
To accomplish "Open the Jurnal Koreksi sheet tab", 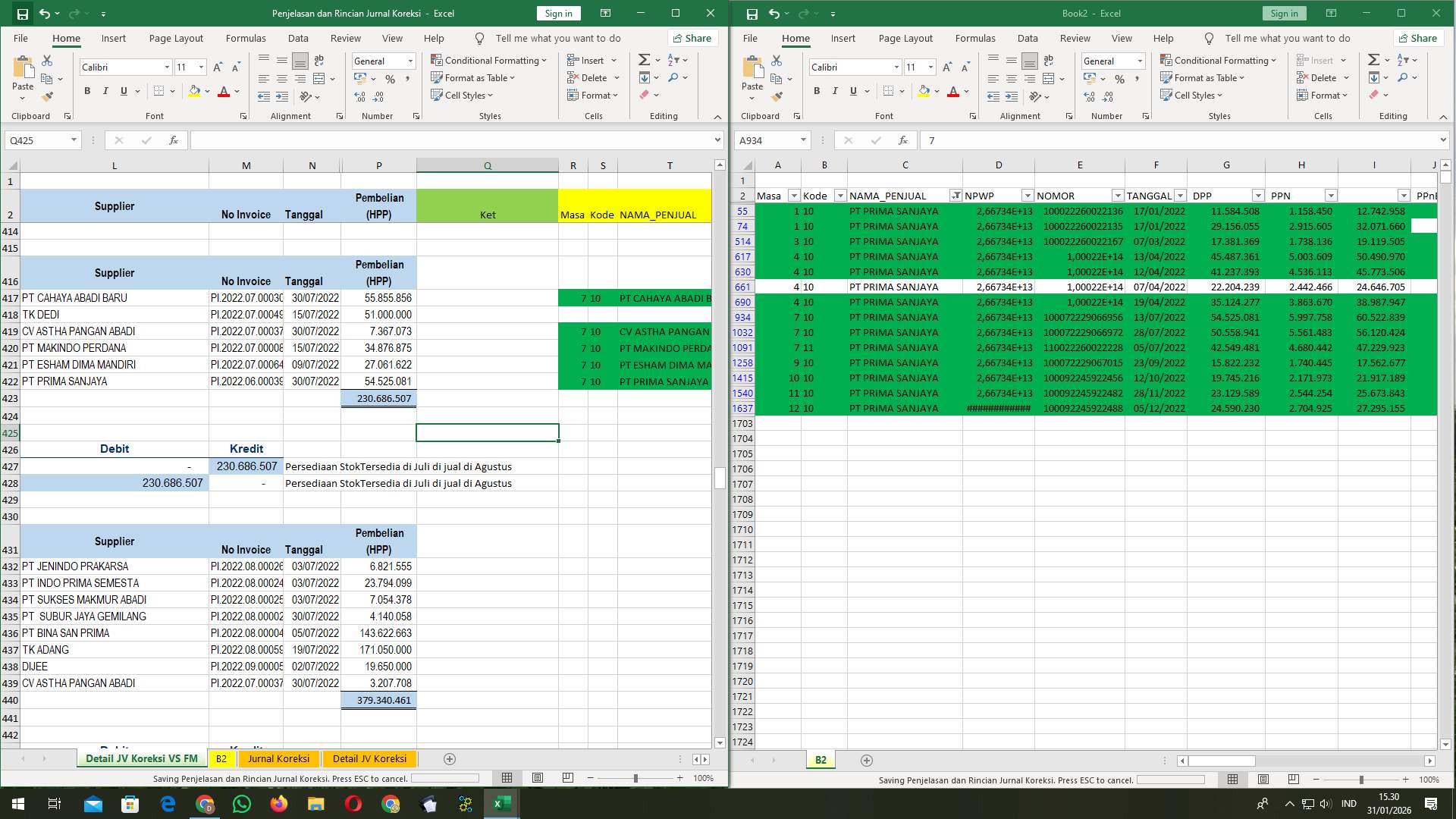I will (278, 758).
